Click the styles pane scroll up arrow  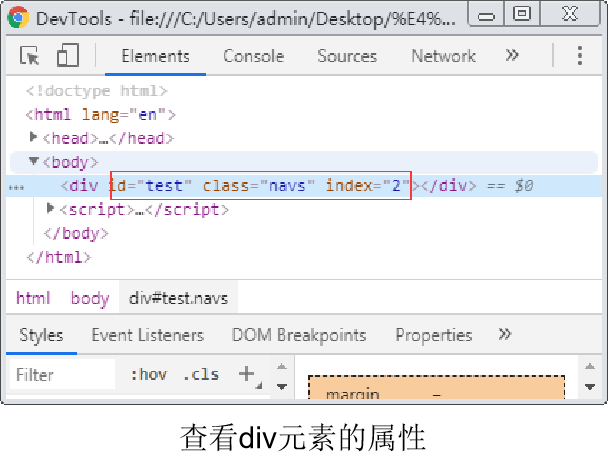pos(282,367)
